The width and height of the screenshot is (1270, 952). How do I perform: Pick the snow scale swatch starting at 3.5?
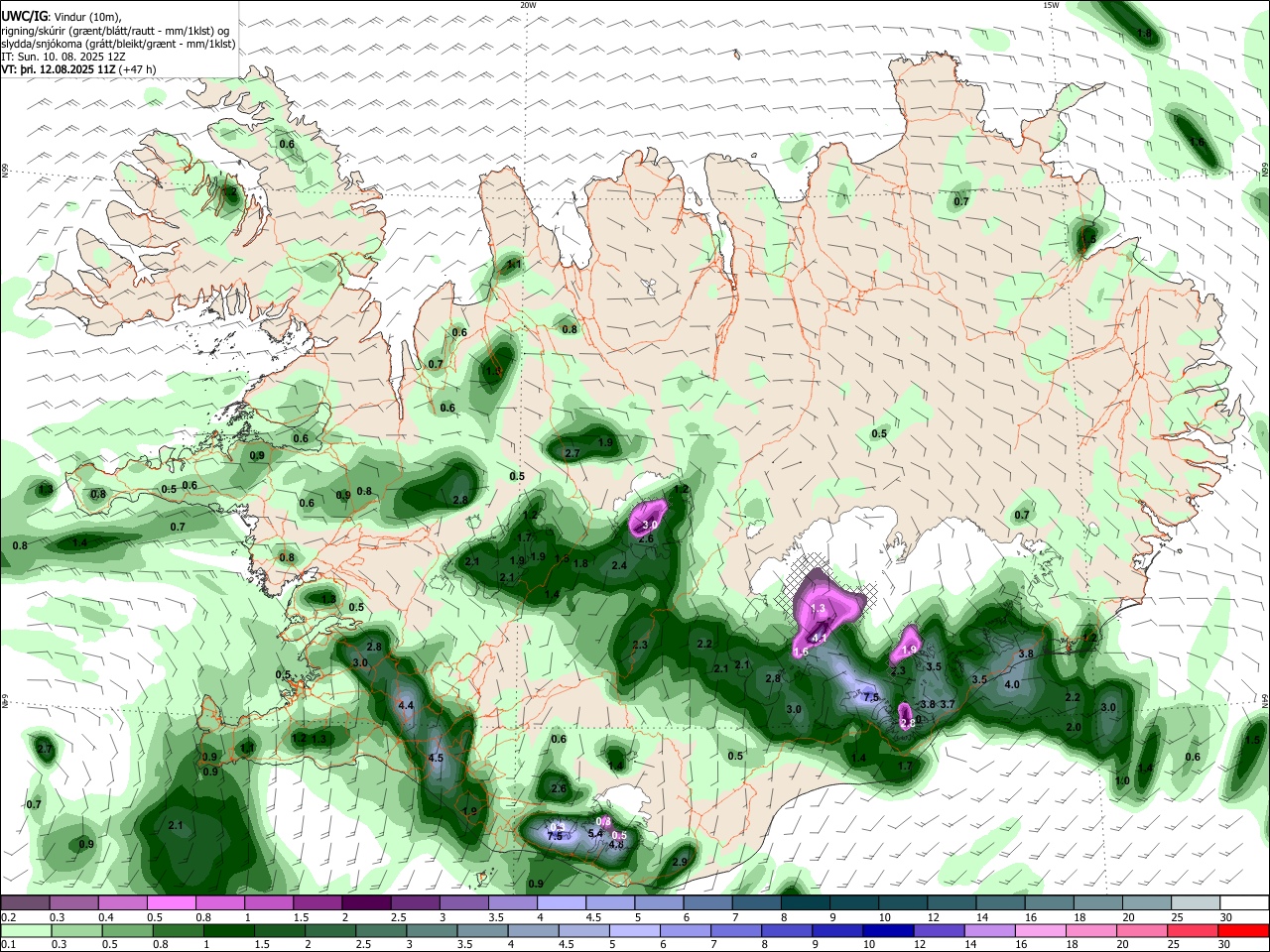click(x=513, y=902)
